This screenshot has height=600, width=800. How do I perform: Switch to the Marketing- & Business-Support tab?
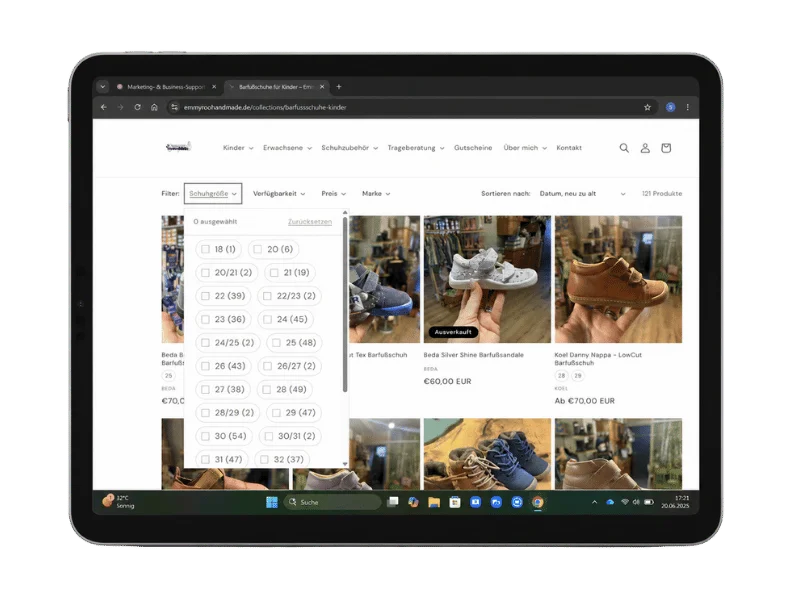click(x=167, y=87)
